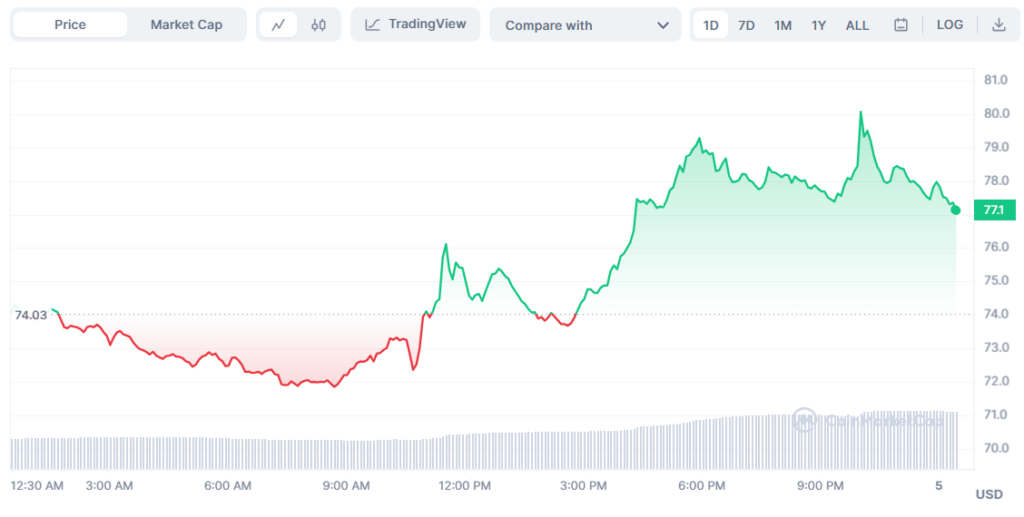
Task: Switch to candlestick chart icon
Action: 319,25
